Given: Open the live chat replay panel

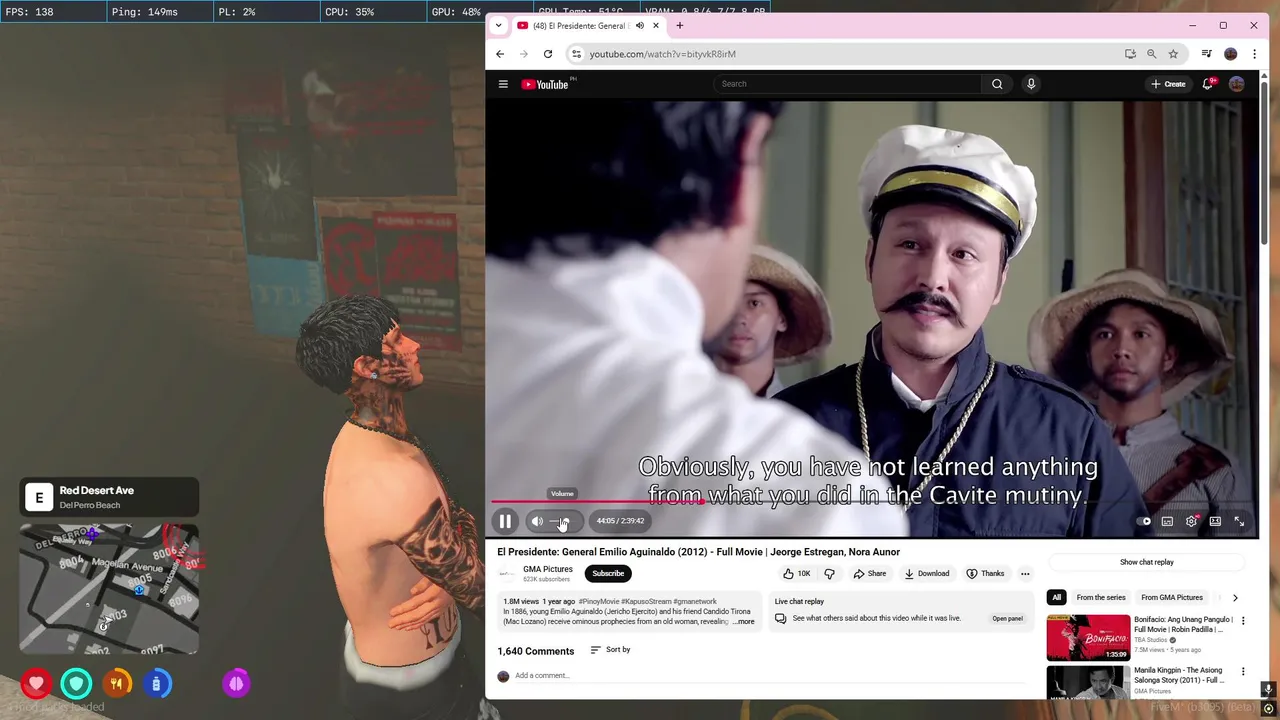Looking at the screenshot, I should (x=1008, y=619).
